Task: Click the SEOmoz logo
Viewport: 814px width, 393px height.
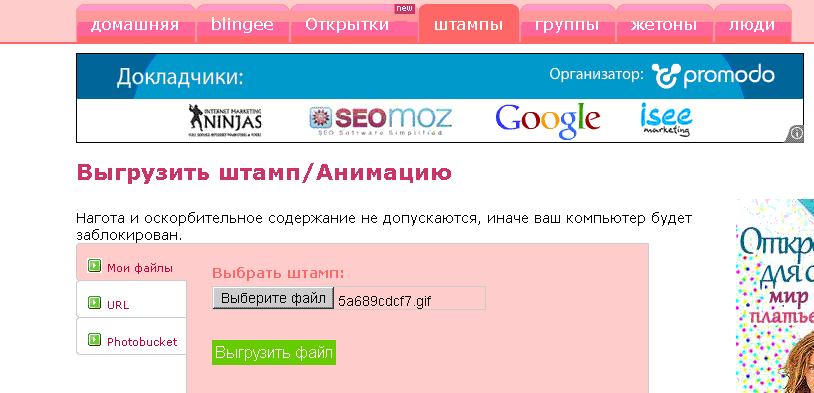Action: point(381,121)
